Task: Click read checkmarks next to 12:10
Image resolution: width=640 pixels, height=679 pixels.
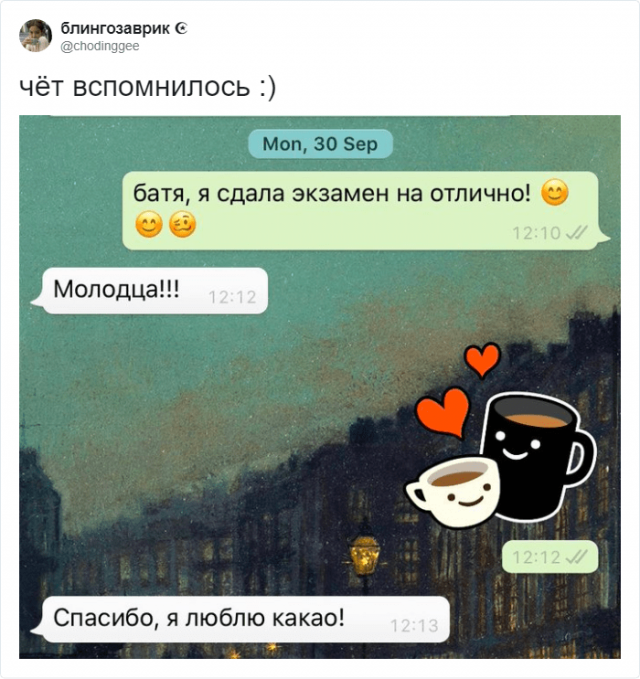Action: [577, 233]
